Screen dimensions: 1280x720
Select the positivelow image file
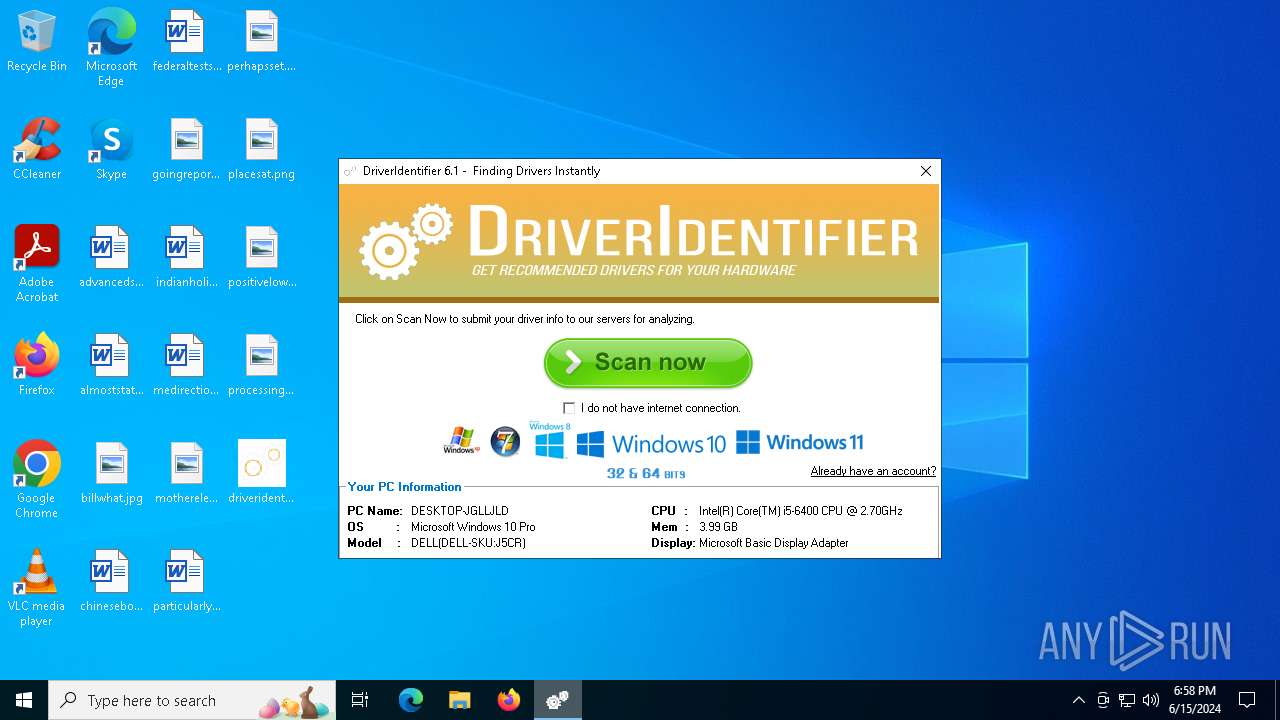click(261, 258)
